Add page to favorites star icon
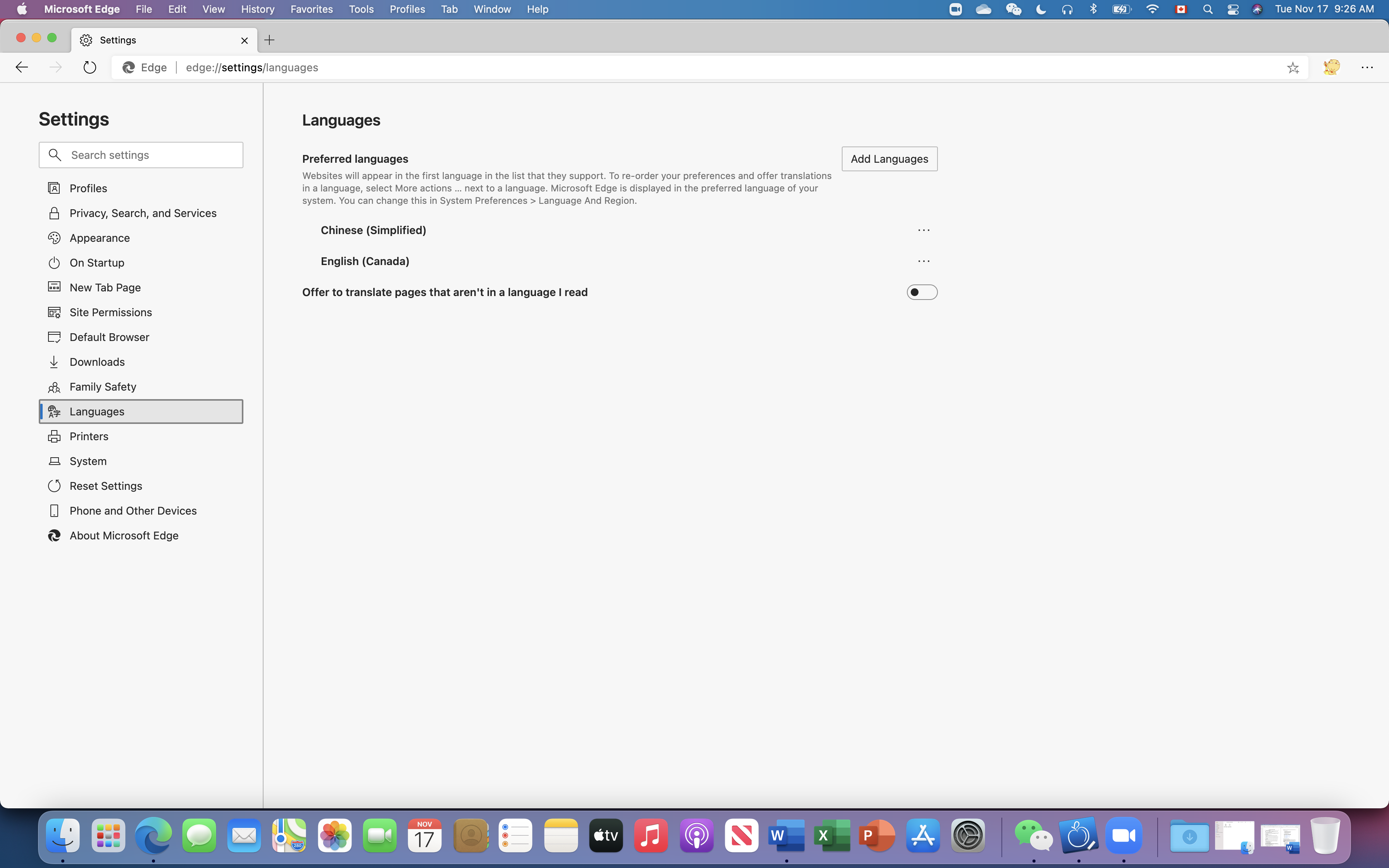1389x868 pixels. pos(1292,68)
